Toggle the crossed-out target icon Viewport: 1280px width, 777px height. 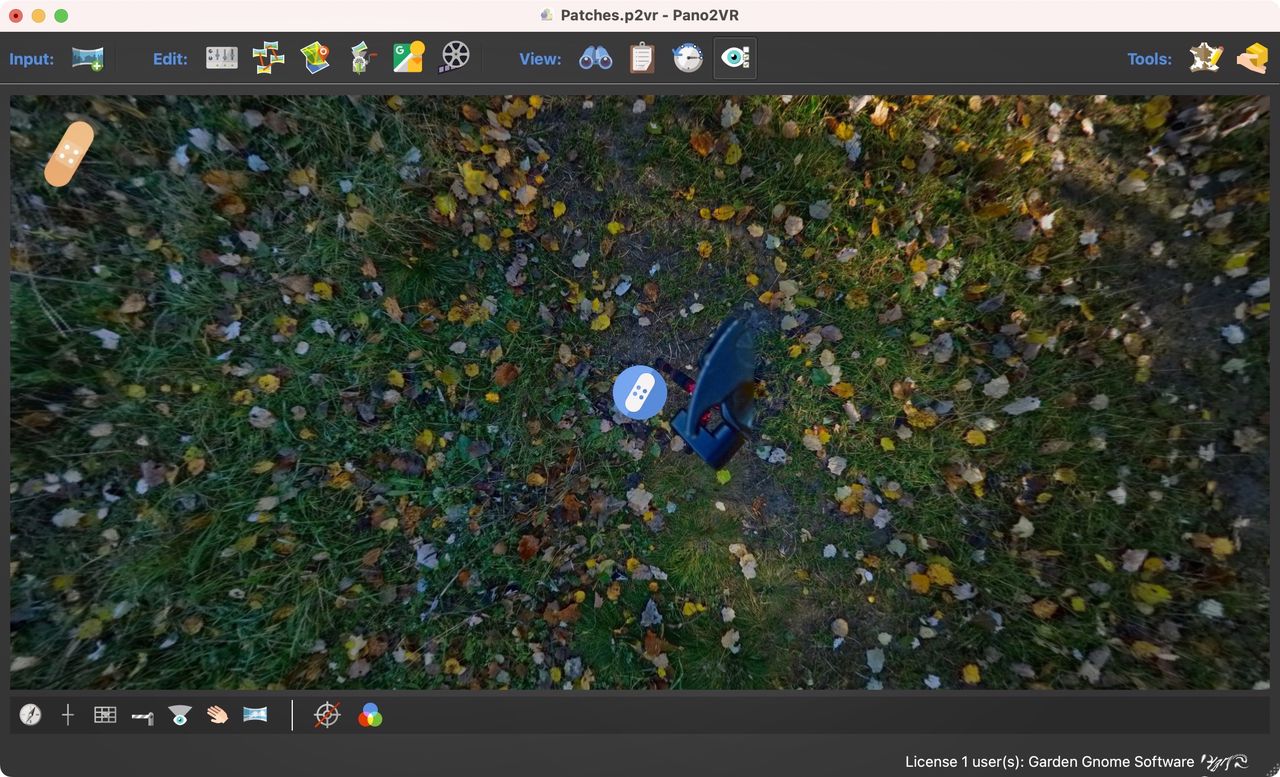(x=327, y=715)
